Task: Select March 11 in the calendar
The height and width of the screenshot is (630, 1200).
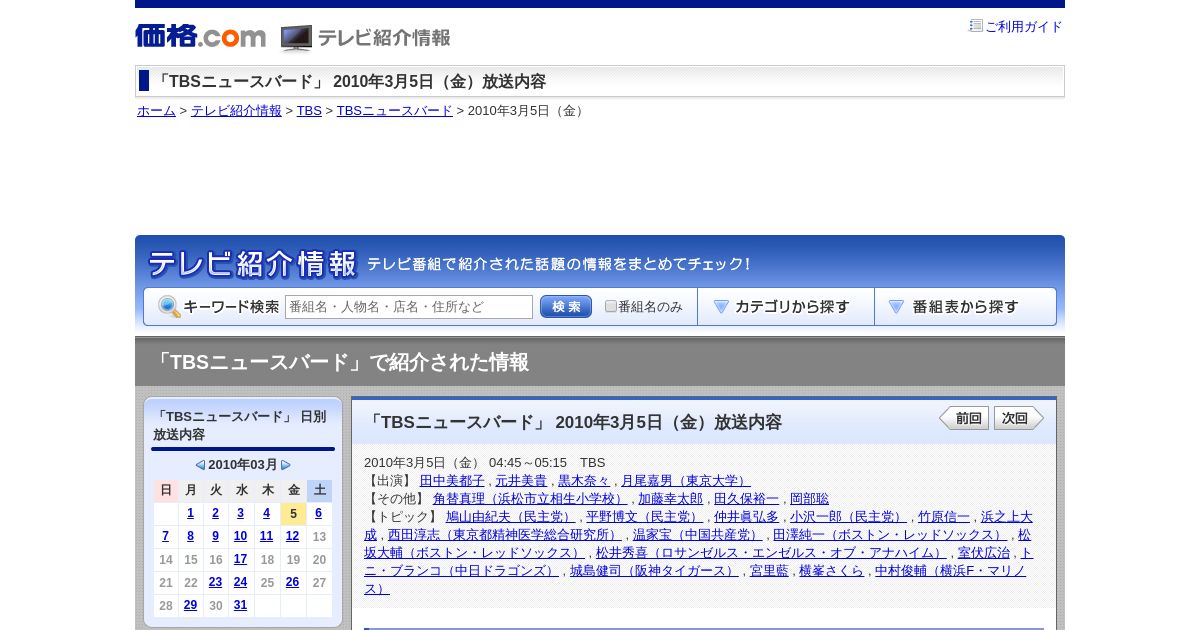Action: coord(266,536)
